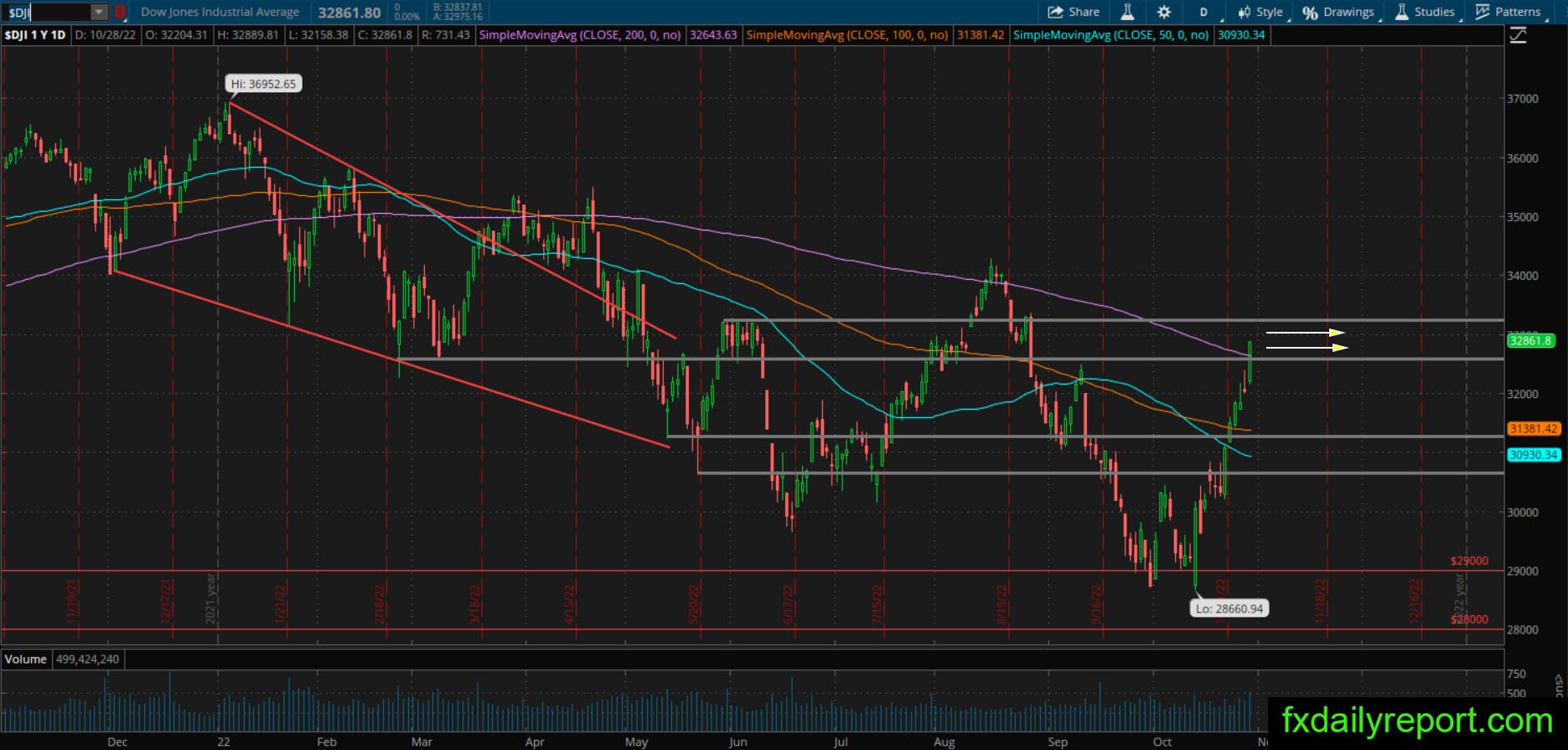Click the red clipboard link icon beside symbol

(x=119, y=13)
